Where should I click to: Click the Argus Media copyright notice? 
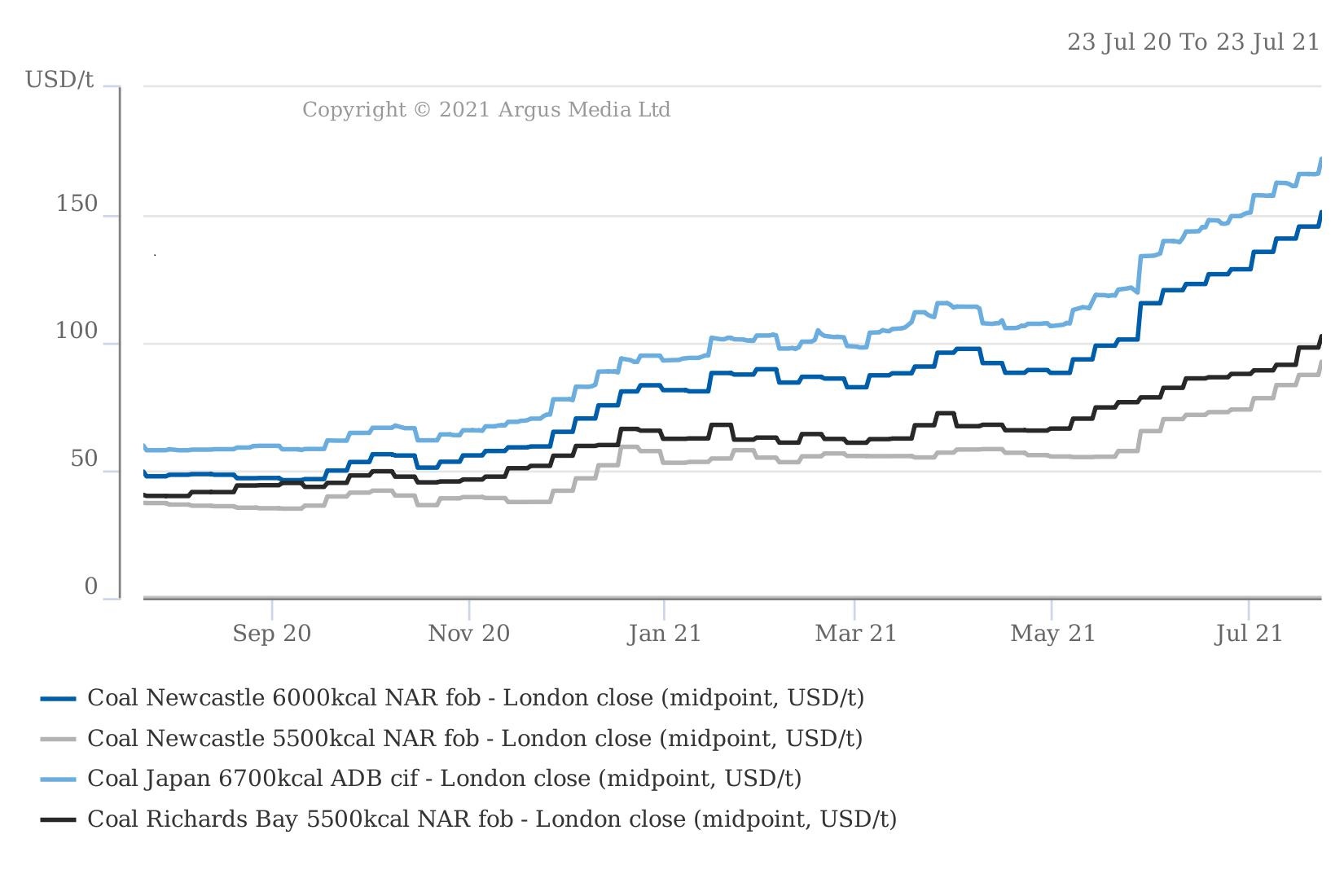[x=486, y=109]
